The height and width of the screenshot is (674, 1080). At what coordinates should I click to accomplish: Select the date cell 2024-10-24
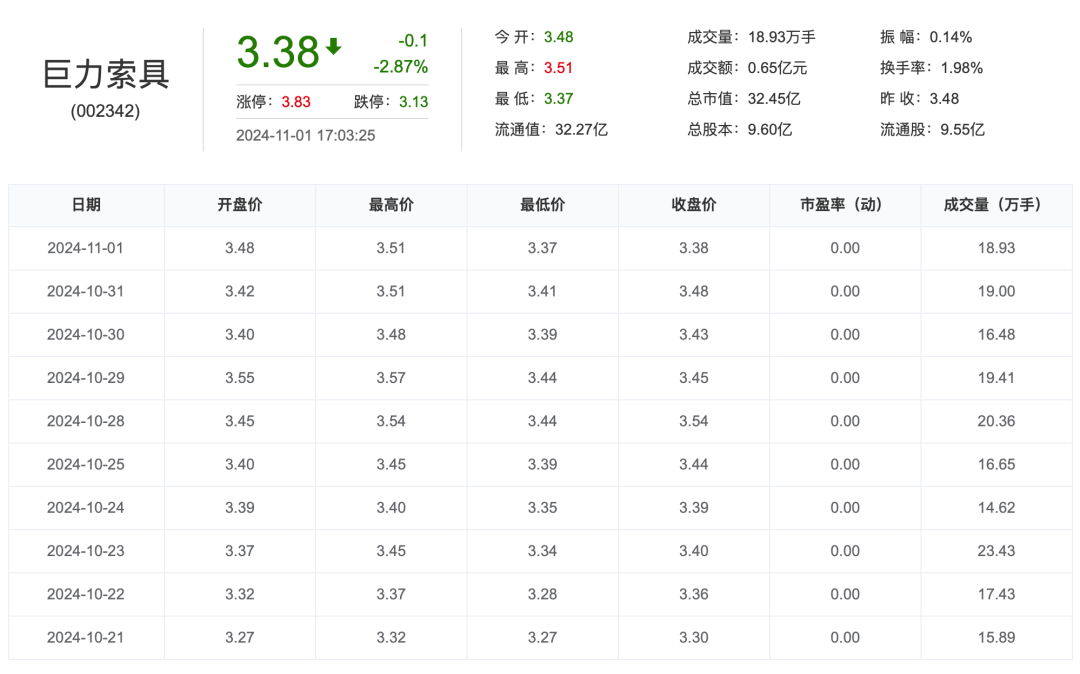(x=85, y=507)
